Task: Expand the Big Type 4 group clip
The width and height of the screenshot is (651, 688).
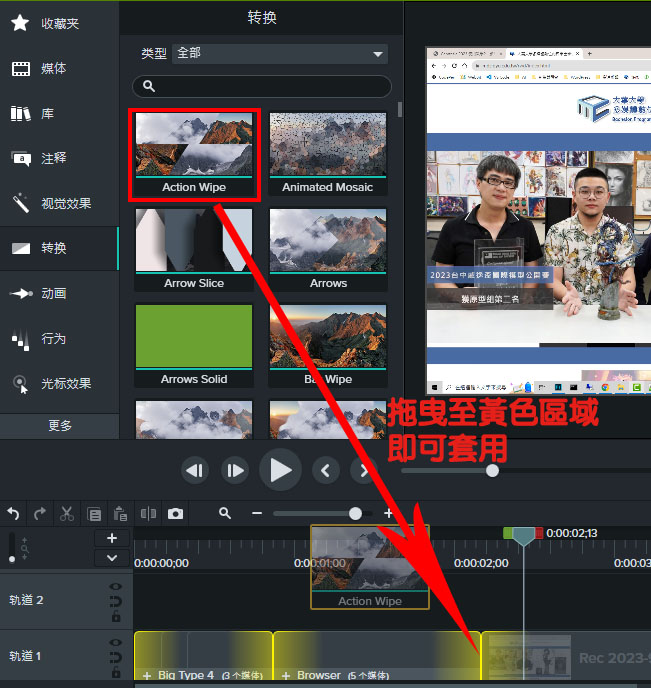Action: (x=147, y=676)
